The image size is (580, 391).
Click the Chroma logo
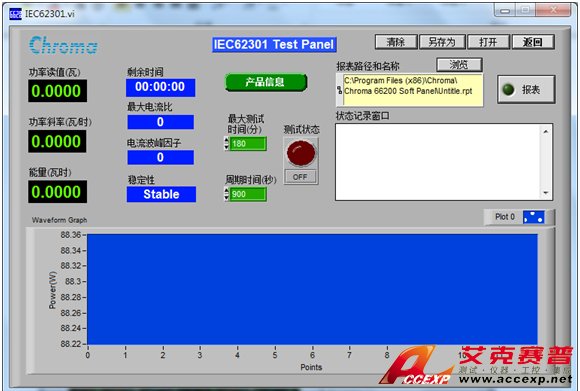[63, 46]
